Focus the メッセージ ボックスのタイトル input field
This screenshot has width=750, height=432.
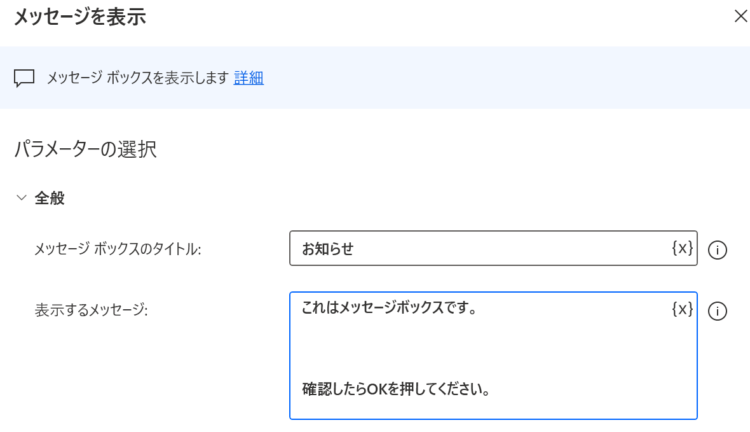[493, 248]
